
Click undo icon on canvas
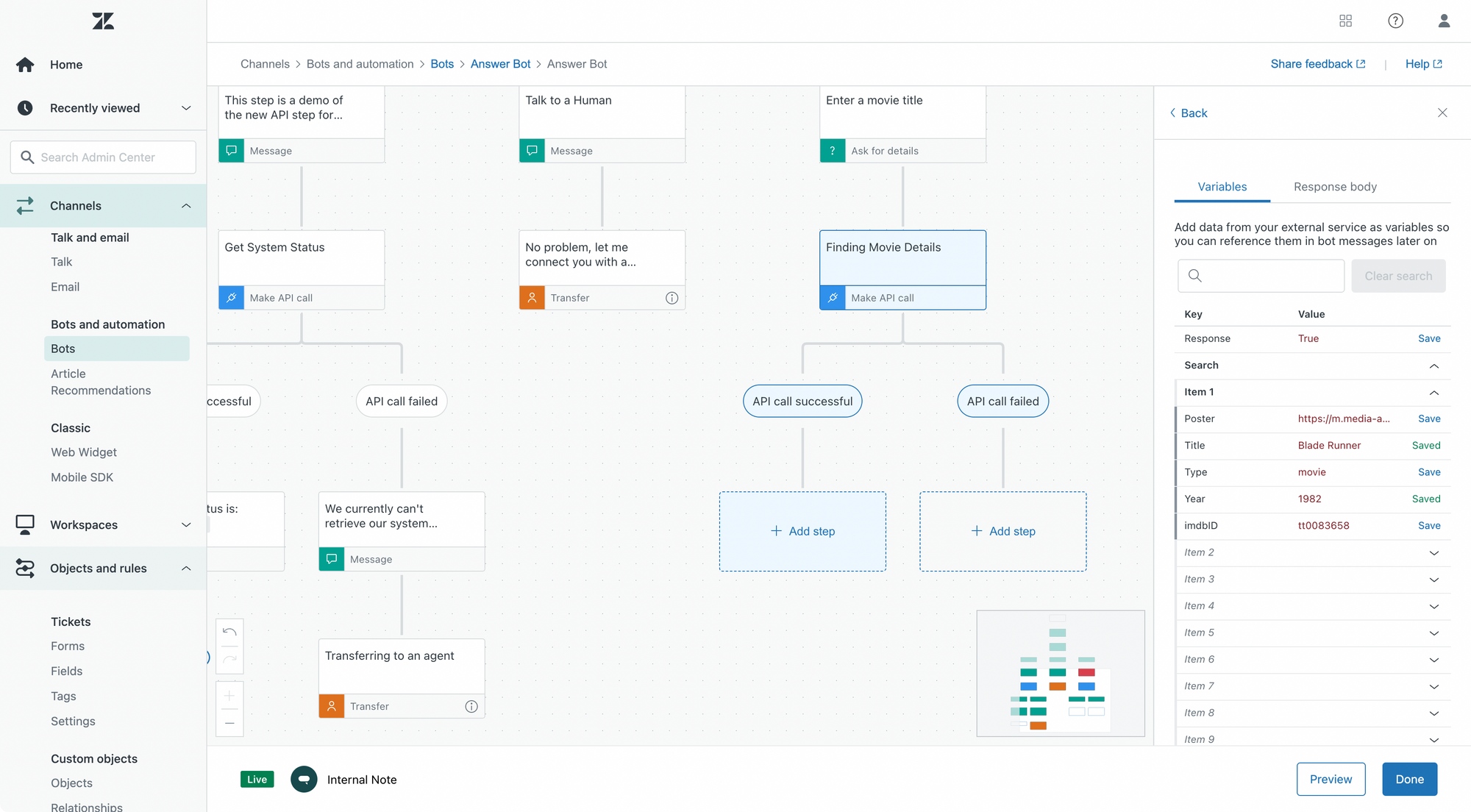point(229,632)
